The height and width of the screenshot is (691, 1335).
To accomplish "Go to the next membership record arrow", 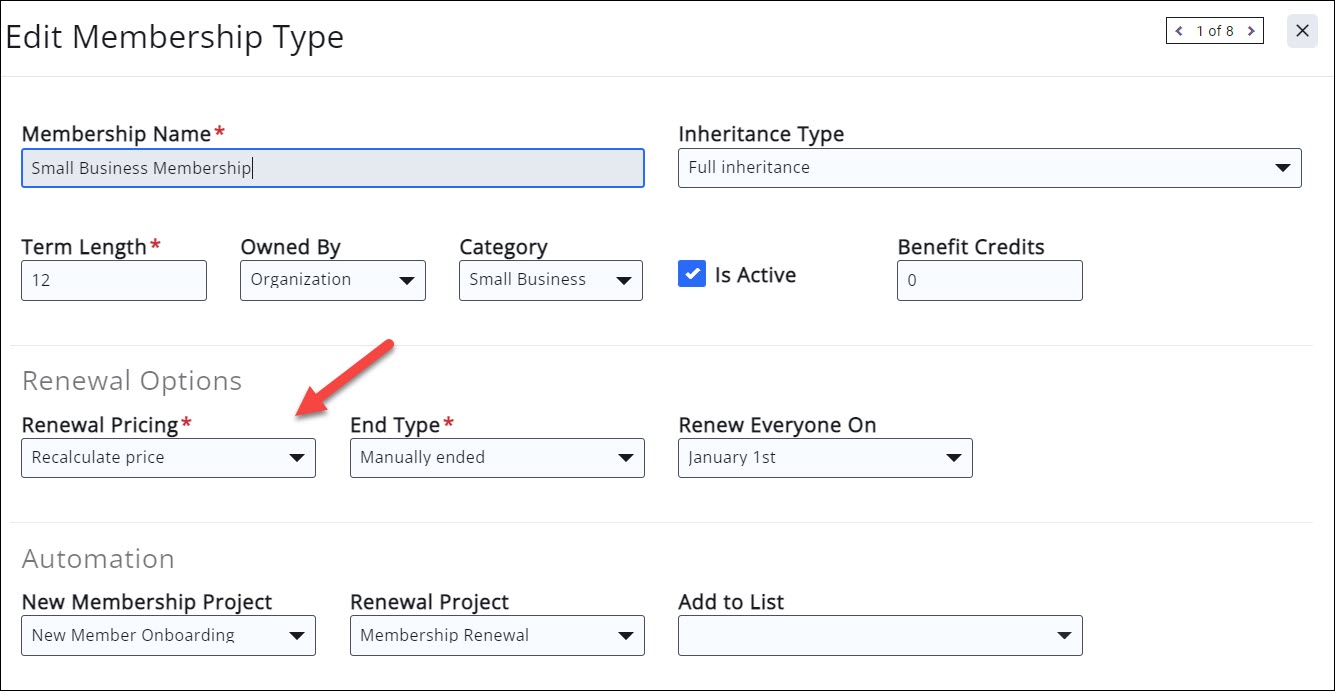I will (x=1251, y=31).
